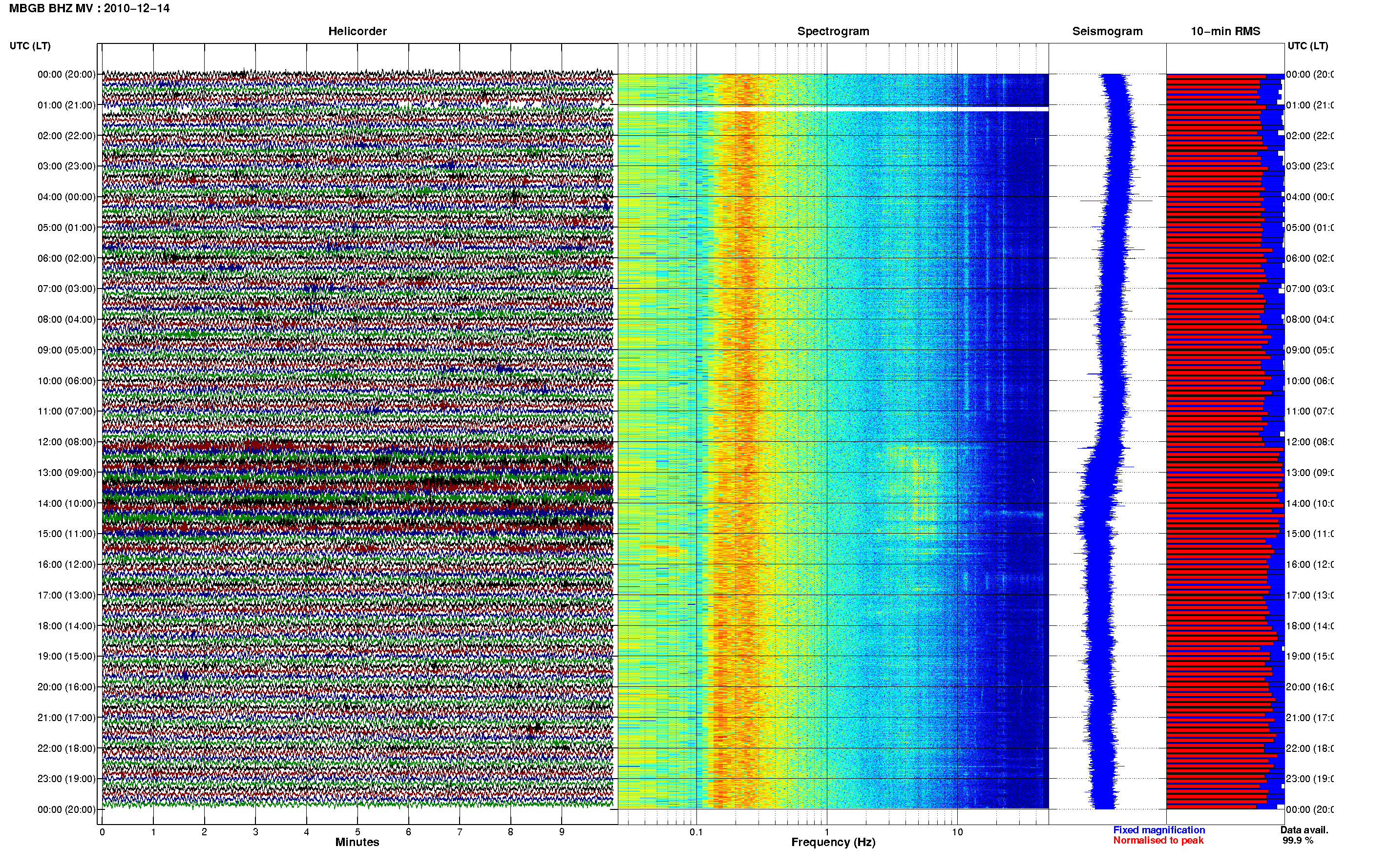Click the '10' frequency tick label
The height and width of the screenshot is (868, 1389).
point(957,832)
